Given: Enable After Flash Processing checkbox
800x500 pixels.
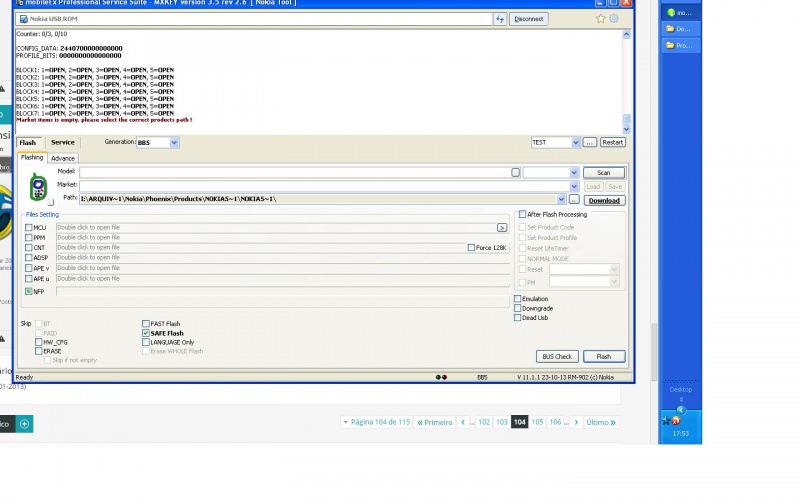Looking at the screenshot, I should tap(522, 214).
